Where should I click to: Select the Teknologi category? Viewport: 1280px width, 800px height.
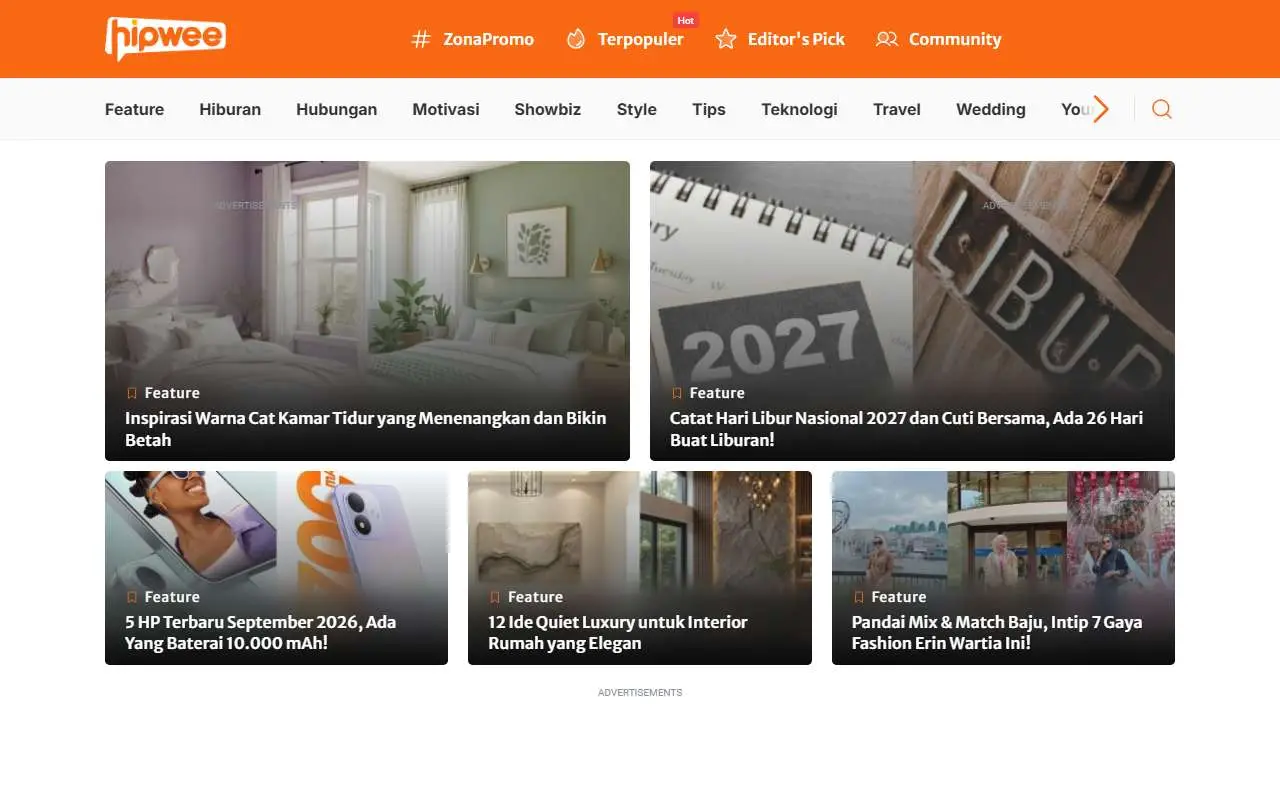(799, 109)
